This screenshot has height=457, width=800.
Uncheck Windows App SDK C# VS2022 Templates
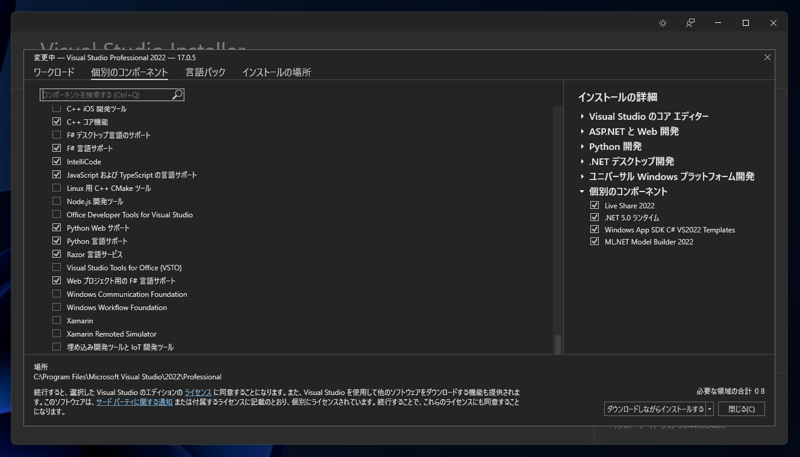click(x=594, y=230)
